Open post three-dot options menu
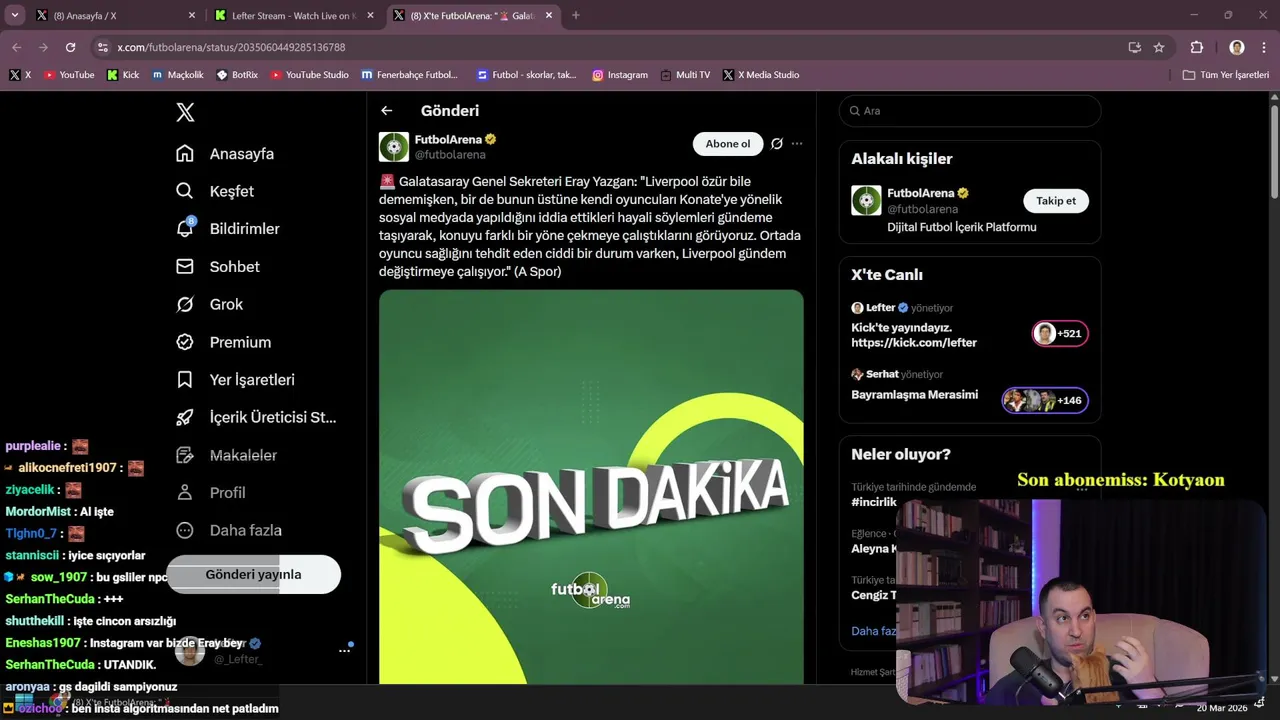Screen dimensions: 1280x720 click(x=797, y=144)
